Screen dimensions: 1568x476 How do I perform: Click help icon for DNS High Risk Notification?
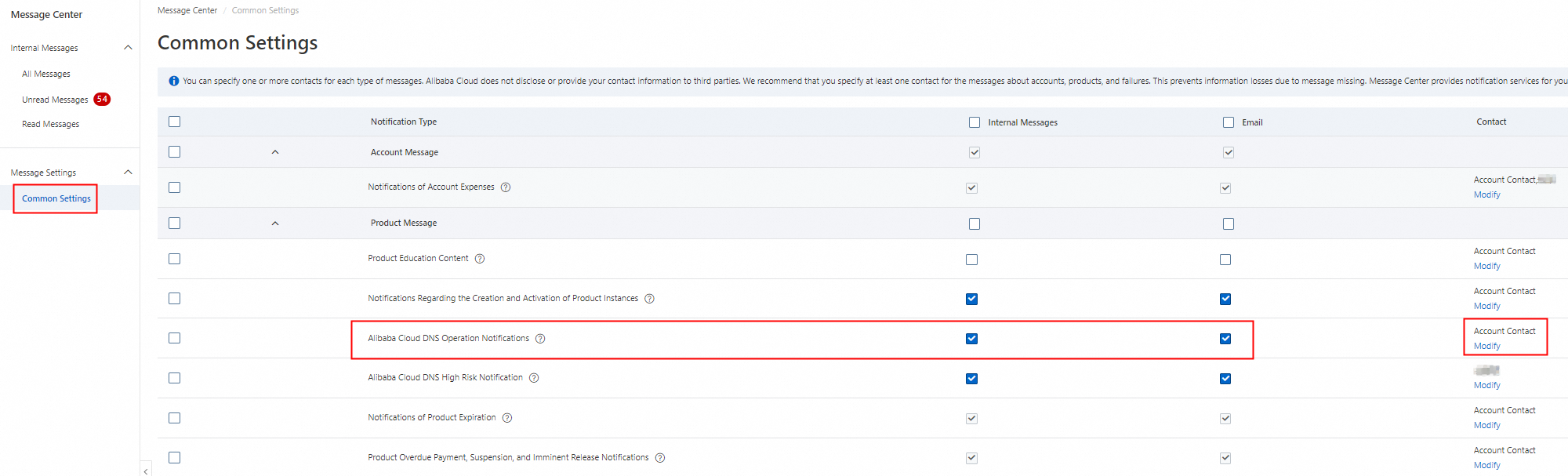[534, 378]
